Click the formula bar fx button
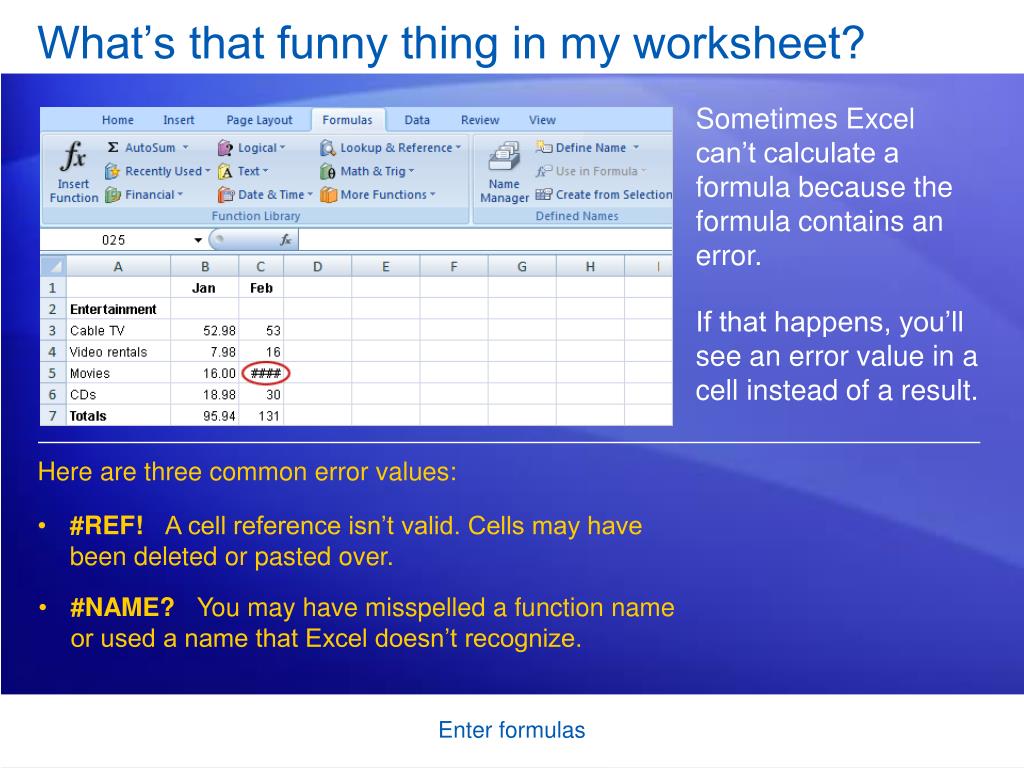Screen dimensions: 1024x768 285,240
